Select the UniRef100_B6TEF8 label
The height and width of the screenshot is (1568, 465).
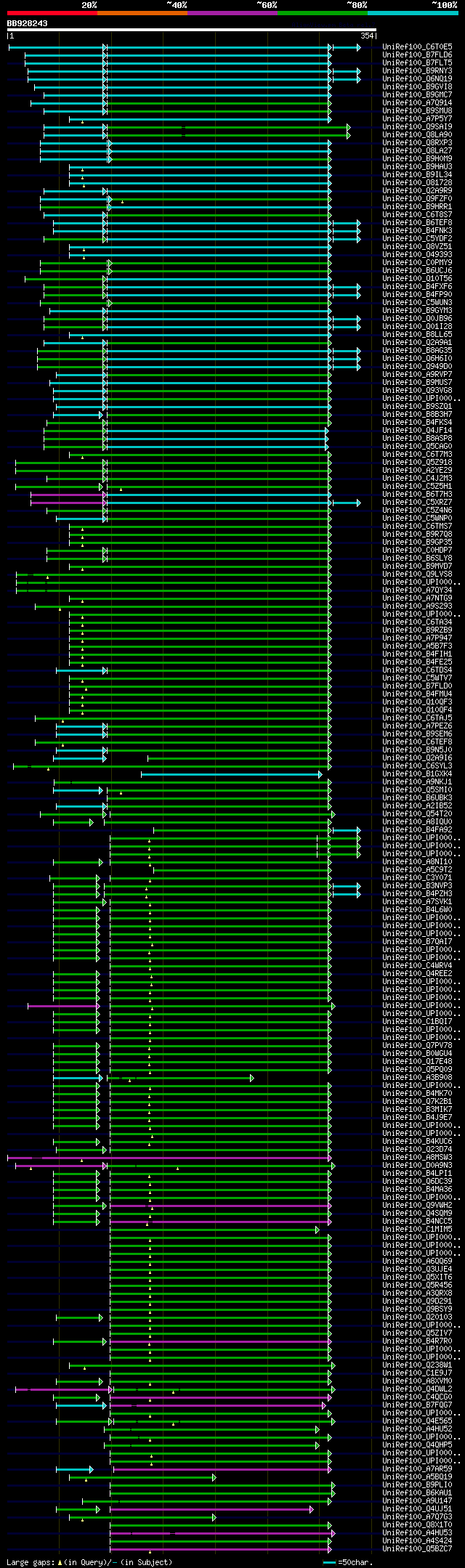pyautogui.click(x=417, y=222)
